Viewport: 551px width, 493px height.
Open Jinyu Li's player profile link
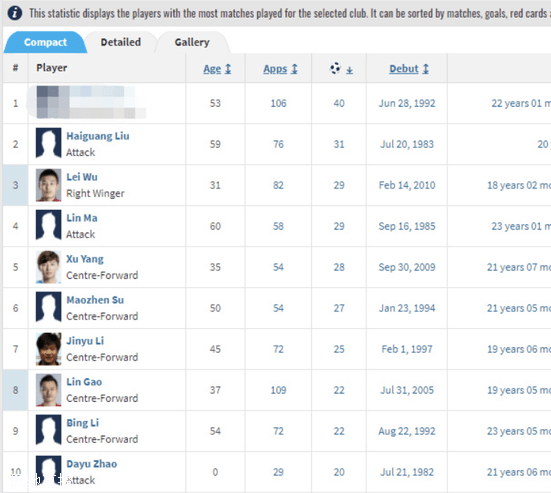(85, 341)
